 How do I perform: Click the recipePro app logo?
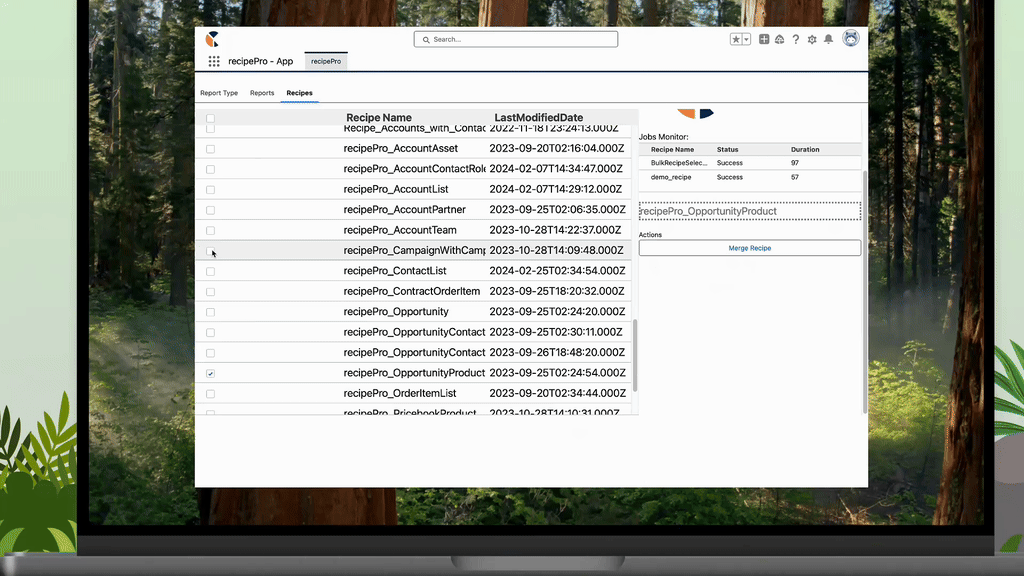click(212, 39)
